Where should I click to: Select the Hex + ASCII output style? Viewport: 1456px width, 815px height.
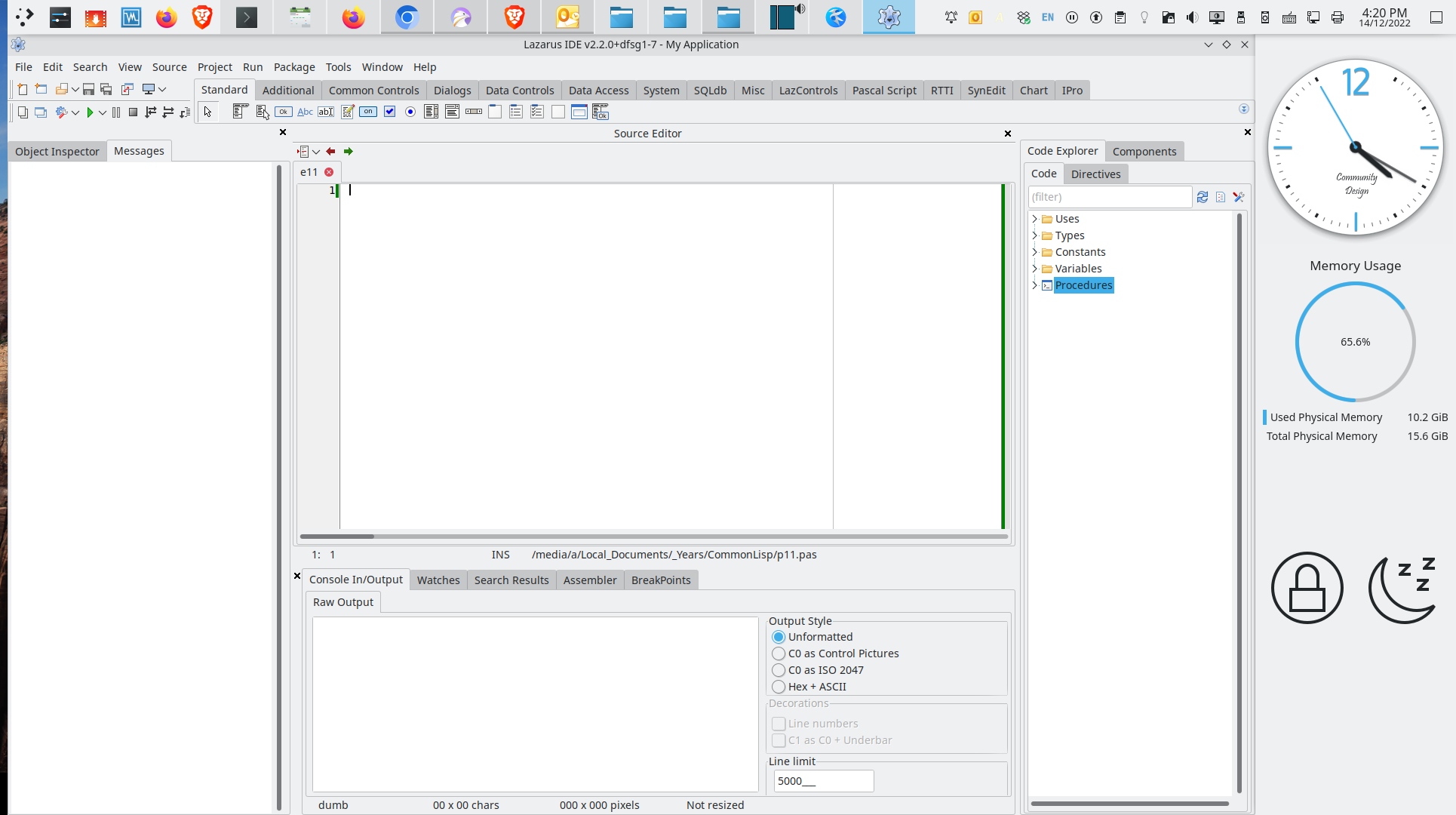click(x=779, y=687)
